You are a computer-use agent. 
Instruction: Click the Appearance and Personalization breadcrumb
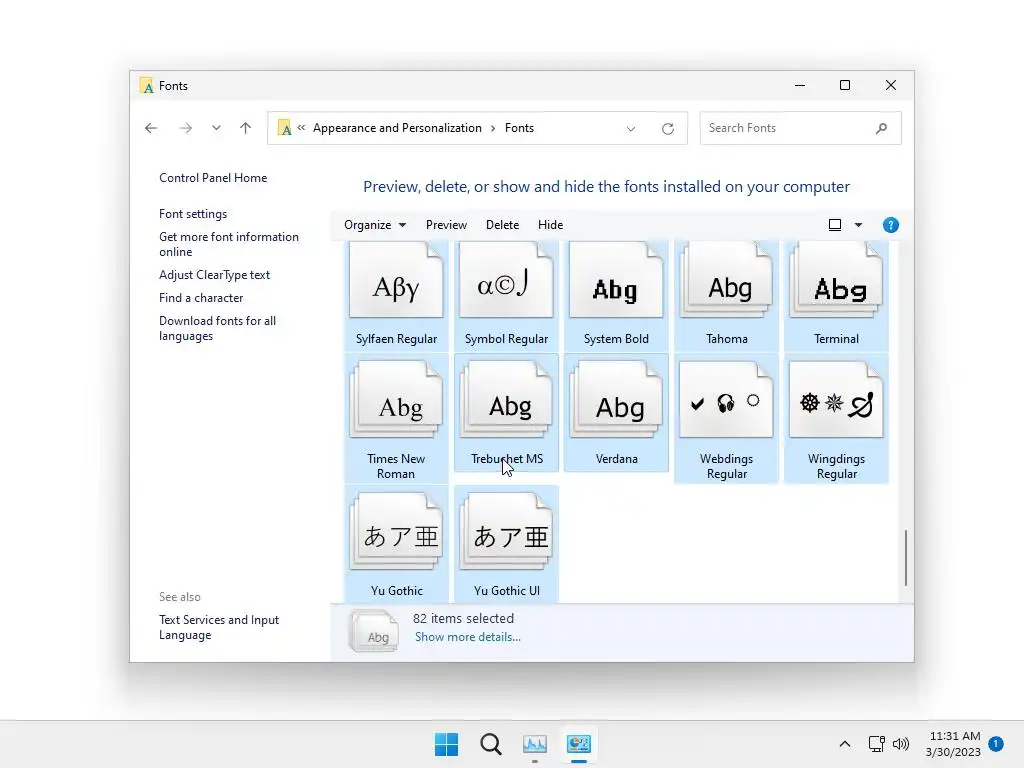(397, 128)
